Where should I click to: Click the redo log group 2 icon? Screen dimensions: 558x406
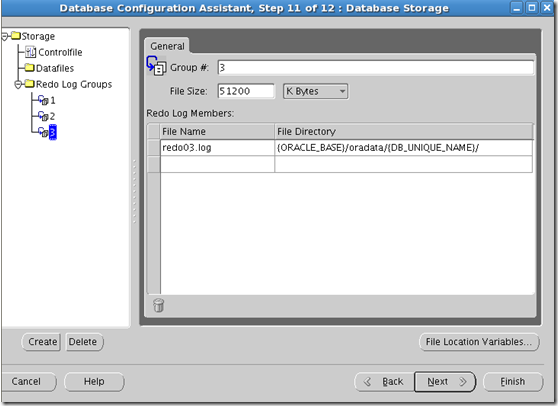[43, 116]
